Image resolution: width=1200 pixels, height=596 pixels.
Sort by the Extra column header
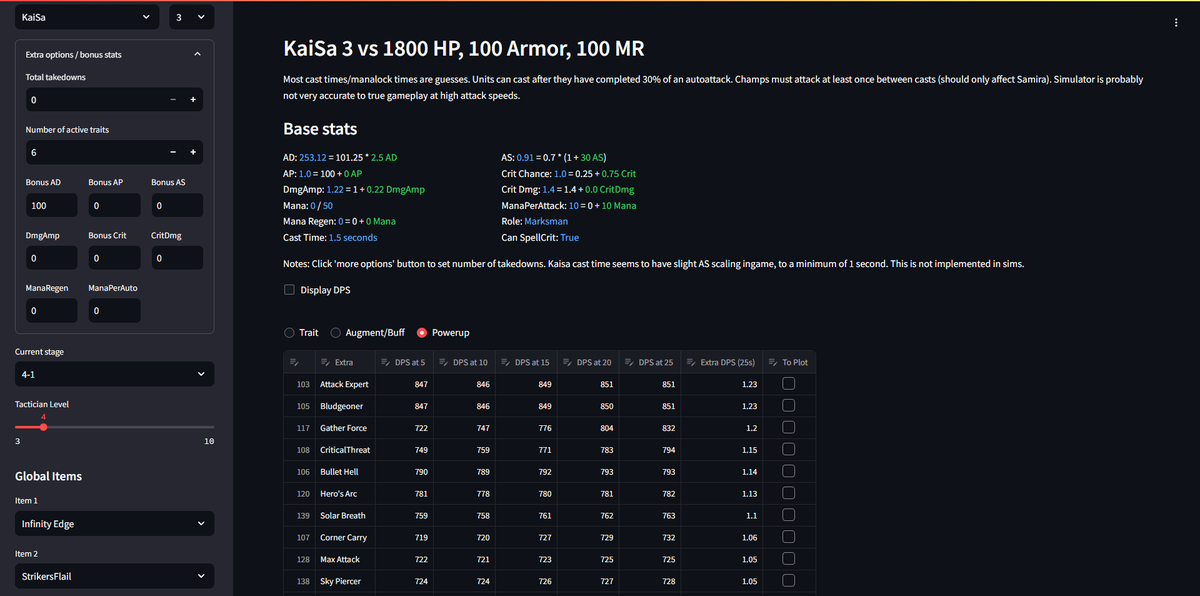coord(343,362)
